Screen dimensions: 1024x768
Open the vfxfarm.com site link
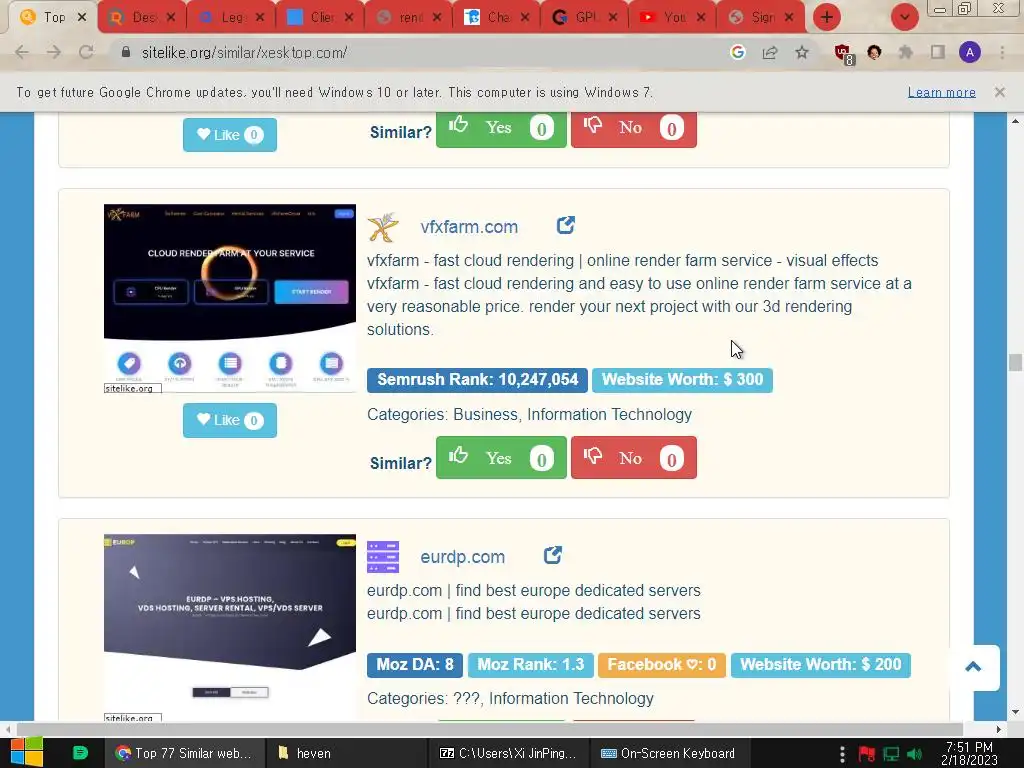coord(469,227)
